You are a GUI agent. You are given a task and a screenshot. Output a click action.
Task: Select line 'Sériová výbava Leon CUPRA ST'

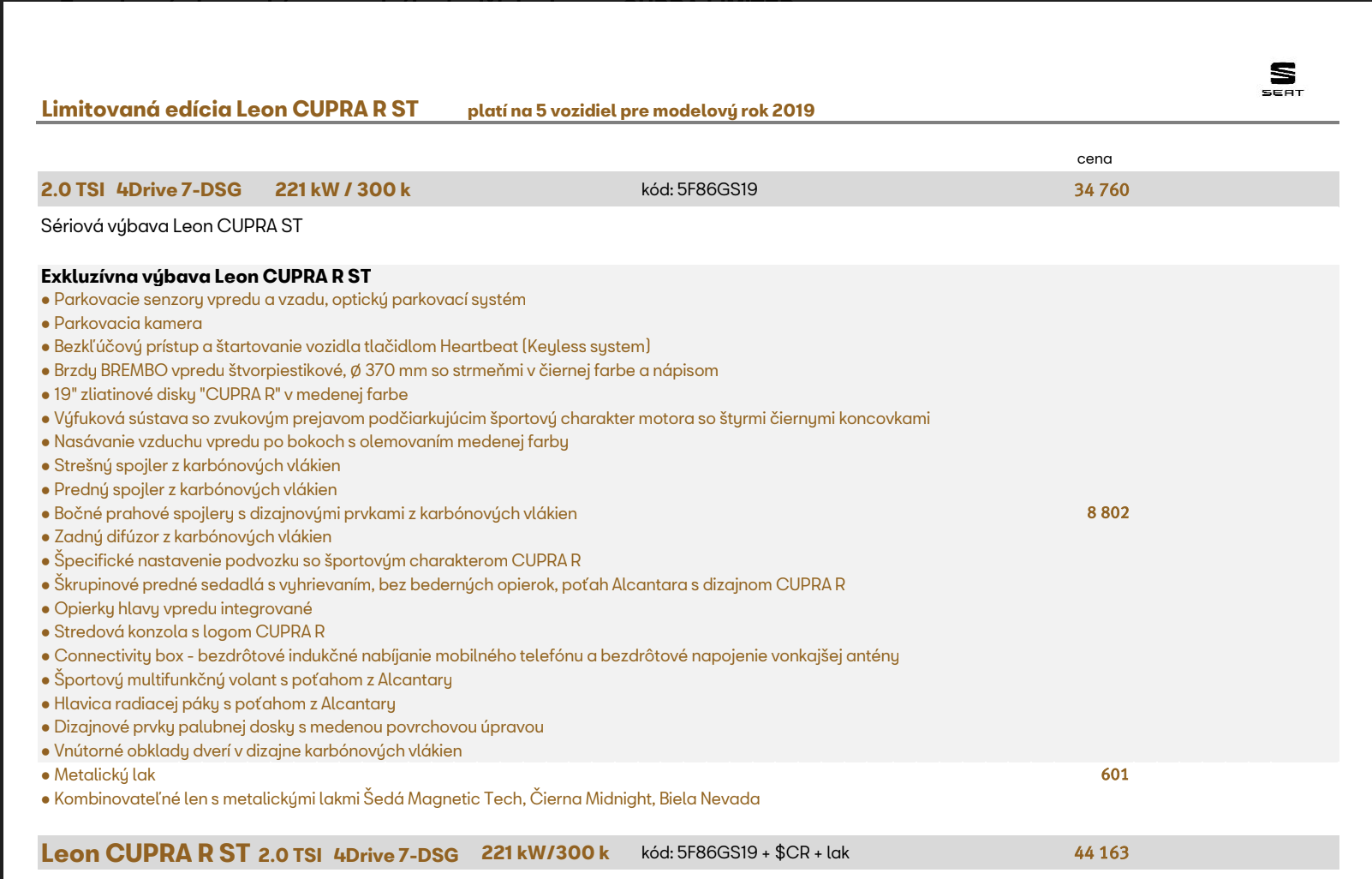click(x=171, y=226)
